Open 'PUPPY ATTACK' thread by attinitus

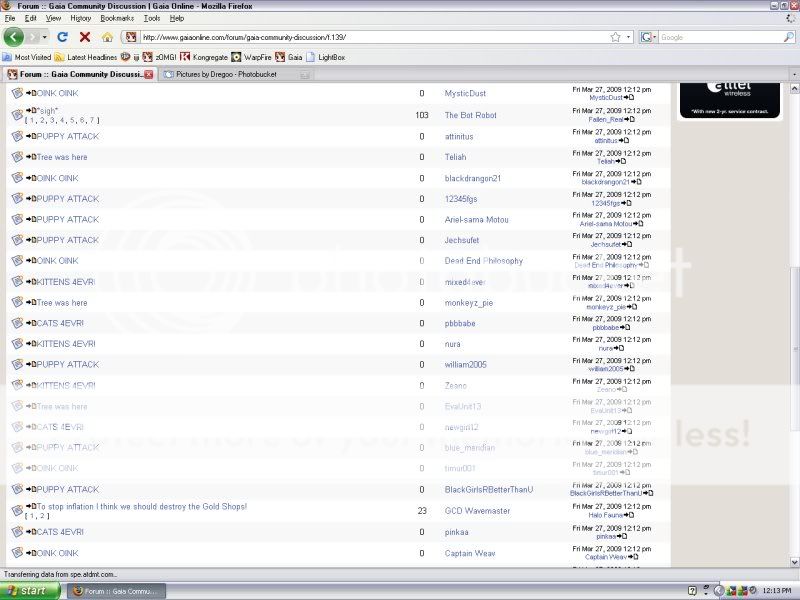(68, 136)
